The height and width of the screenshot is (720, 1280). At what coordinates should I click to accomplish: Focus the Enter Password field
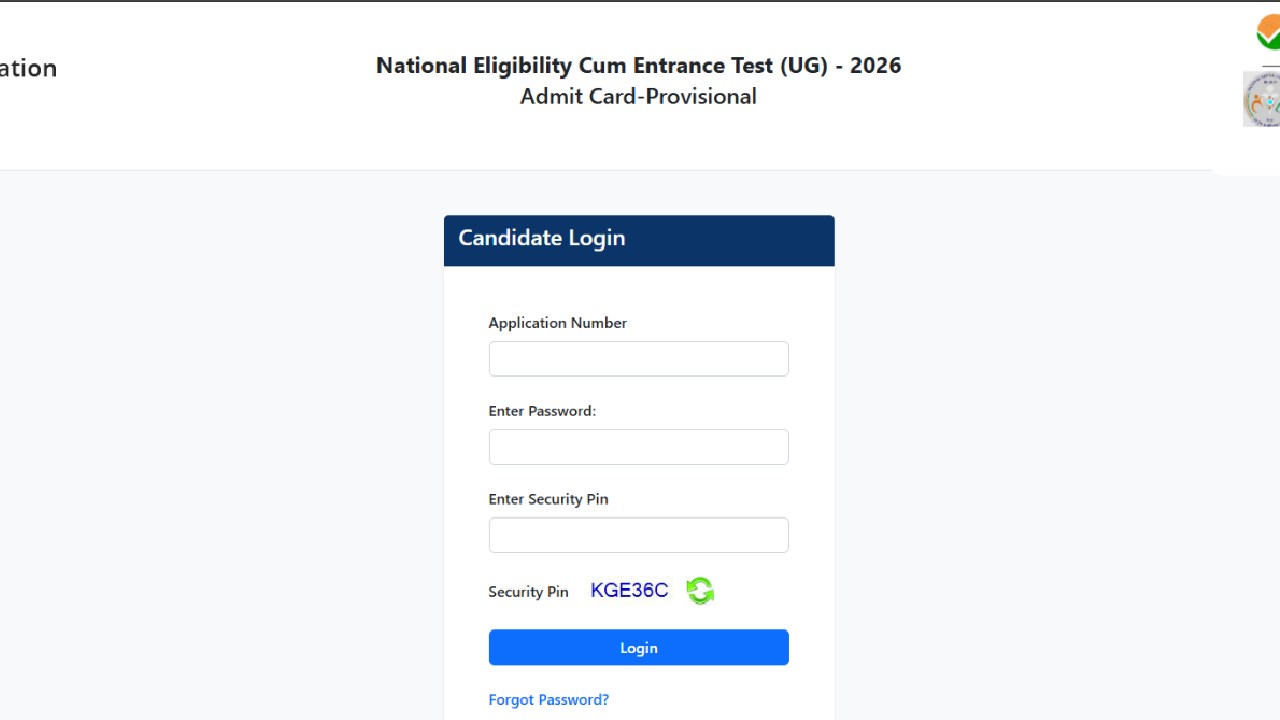[638, 446]
